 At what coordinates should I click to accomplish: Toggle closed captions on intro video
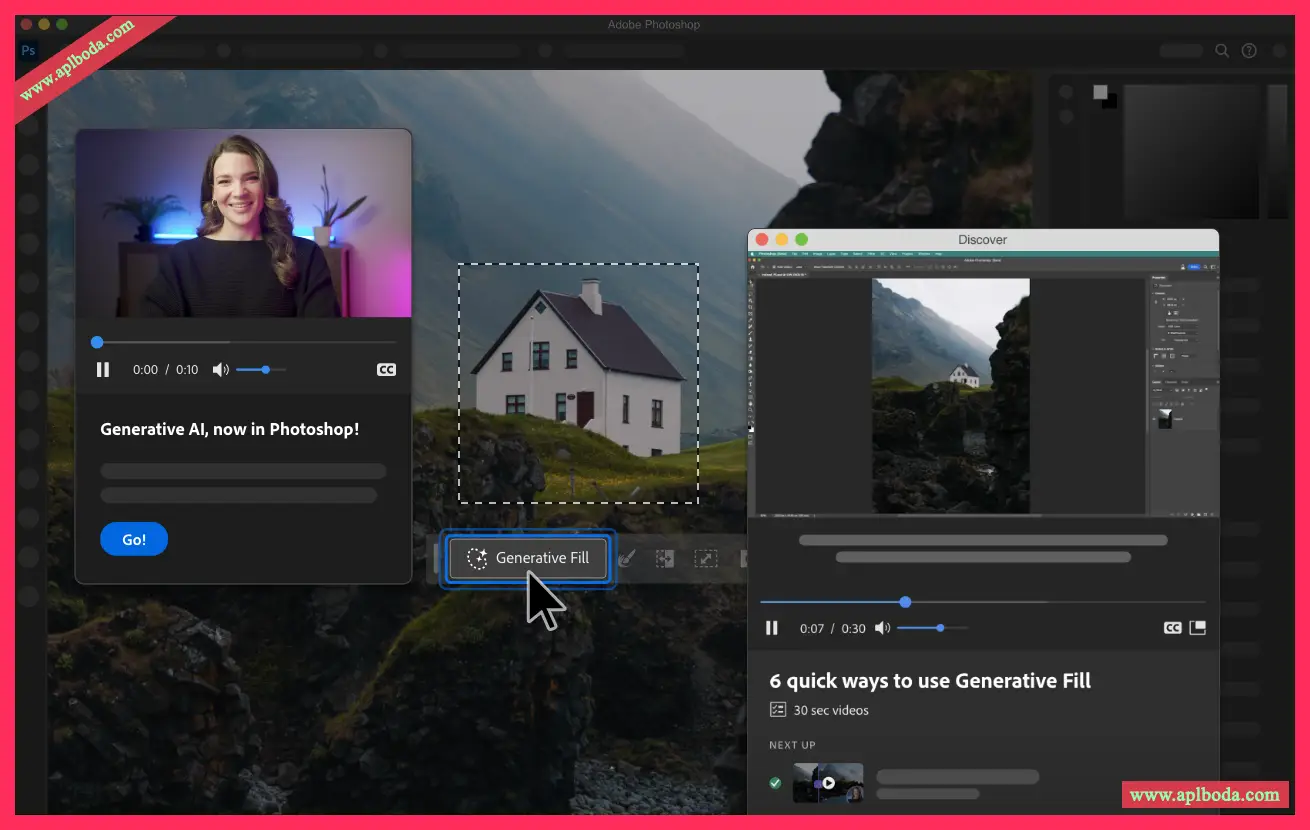386,370
